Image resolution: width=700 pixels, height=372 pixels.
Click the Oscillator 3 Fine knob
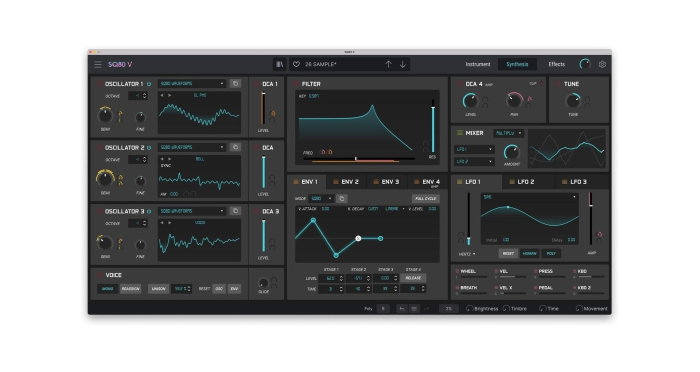(140, 245)
